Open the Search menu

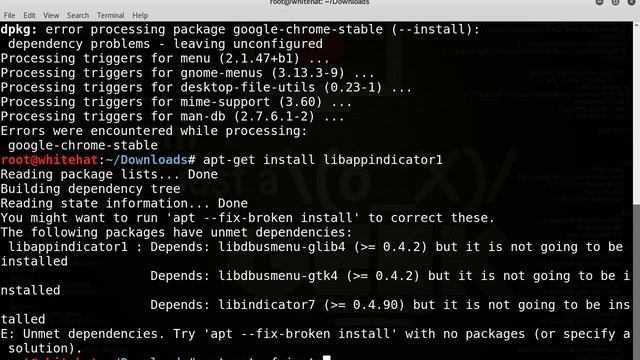click(78, 16)
